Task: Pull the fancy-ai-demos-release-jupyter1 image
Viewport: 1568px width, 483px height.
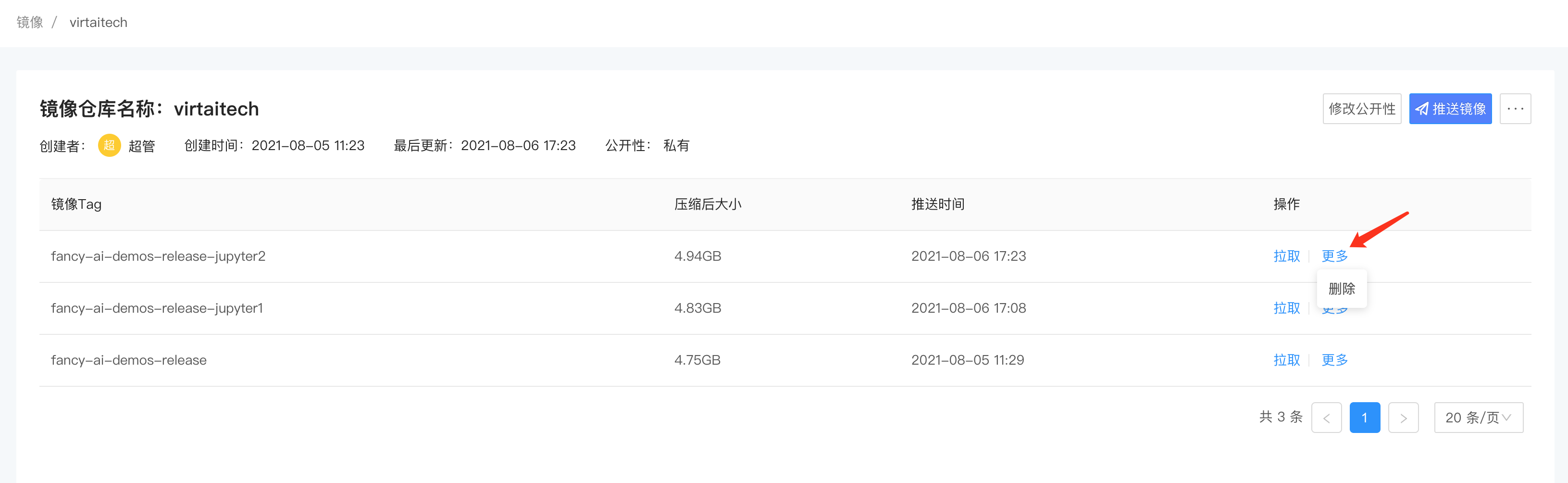Action: (x=1286, y=308)
